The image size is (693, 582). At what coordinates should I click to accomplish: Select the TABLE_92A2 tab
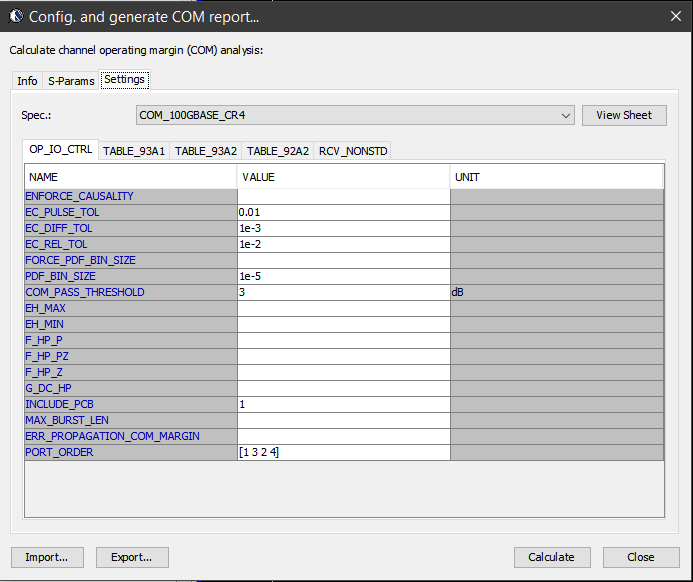point(278,151)
